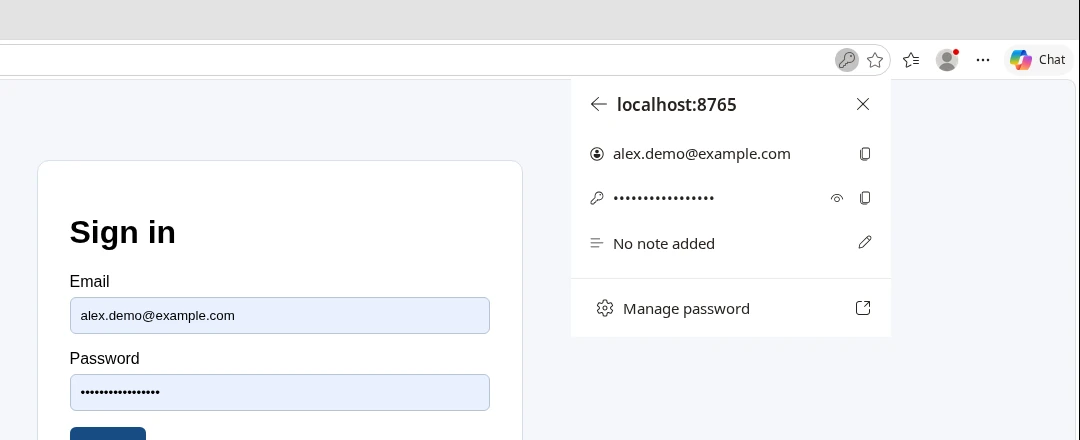Focus the Email input field
The width and height of the screenshot is (1080, 440).
pos(280,315)
